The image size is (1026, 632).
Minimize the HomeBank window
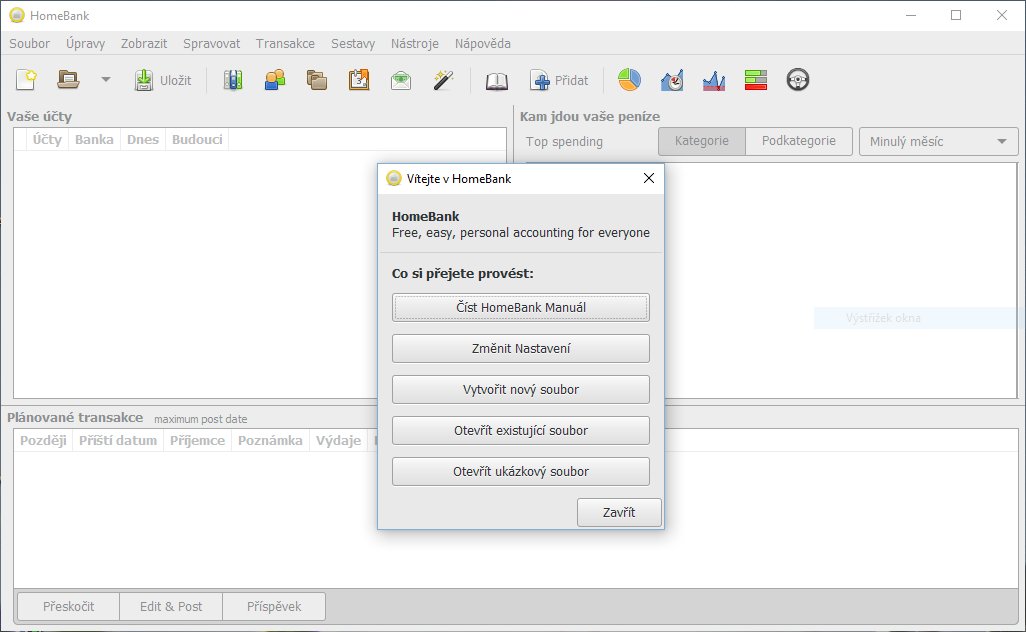pos(911,15)
